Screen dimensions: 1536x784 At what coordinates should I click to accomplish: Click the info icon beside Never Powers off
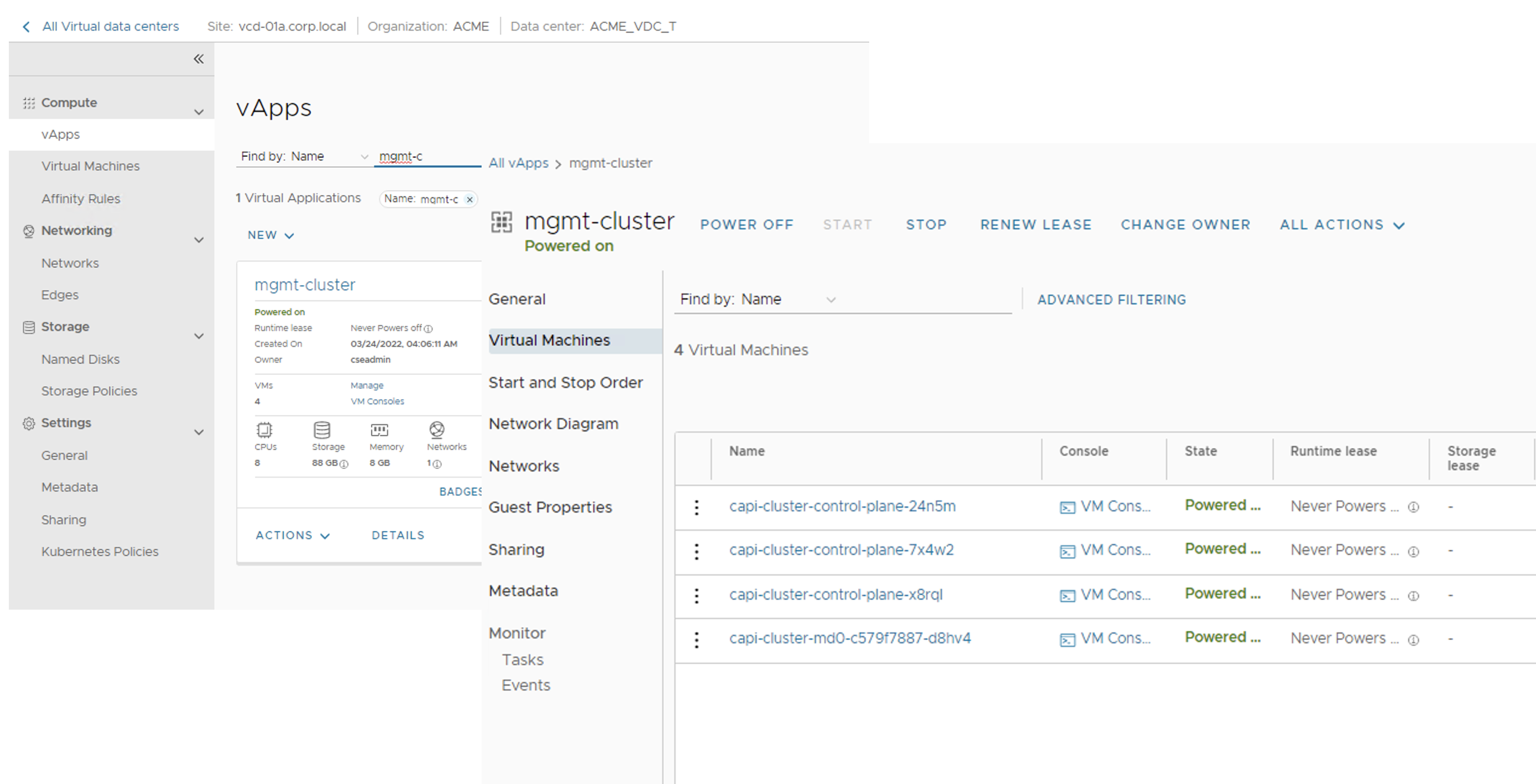428,328
